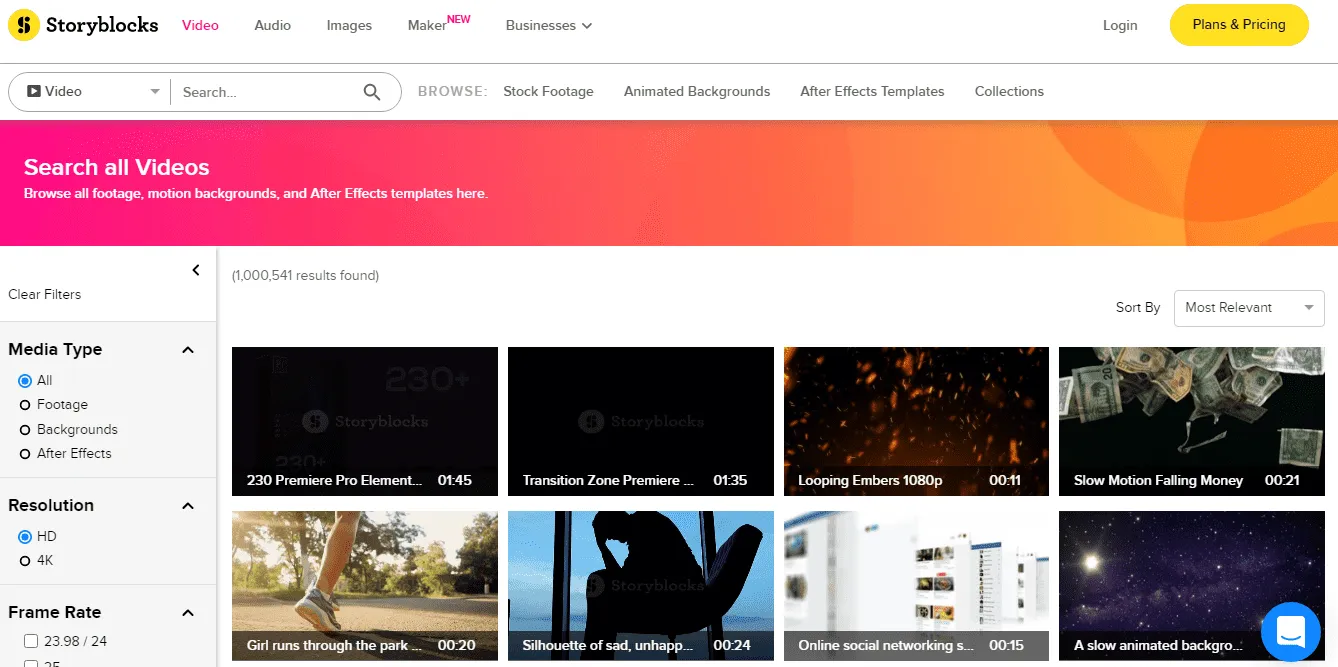
Task: Open the Most Relevant sort dropdown
Action: coord(1248,308)
